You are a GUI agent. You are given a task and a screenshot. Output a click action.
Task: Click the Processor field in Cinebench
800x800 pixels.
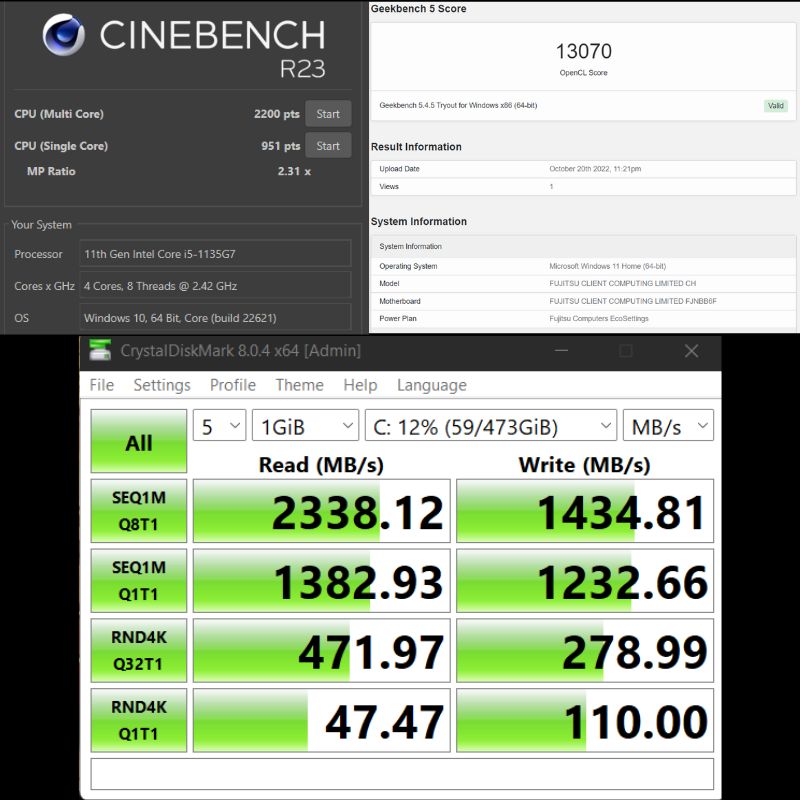[215, 254]
